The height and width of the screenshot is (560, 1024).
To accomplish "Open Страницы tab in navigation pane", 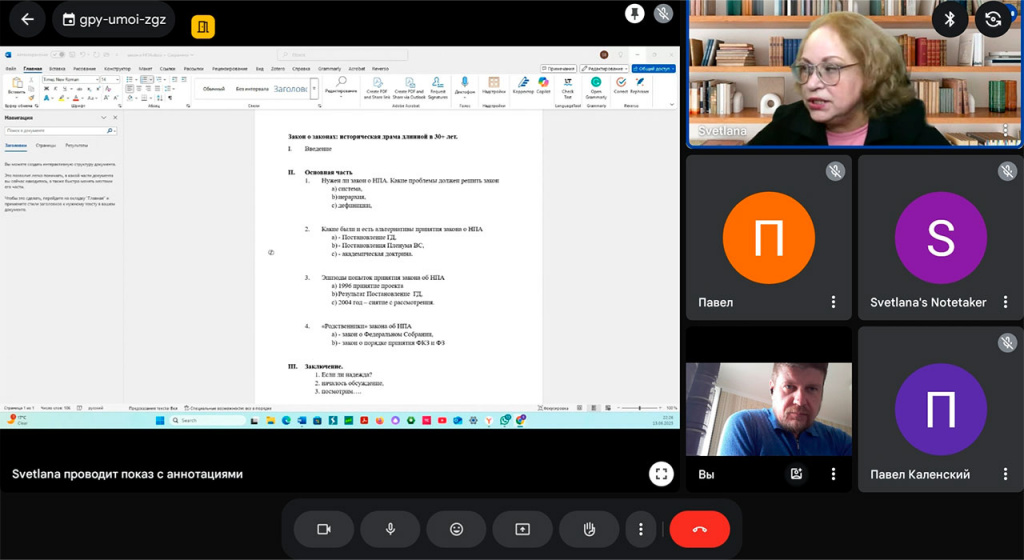I will [x=46, y=146].
